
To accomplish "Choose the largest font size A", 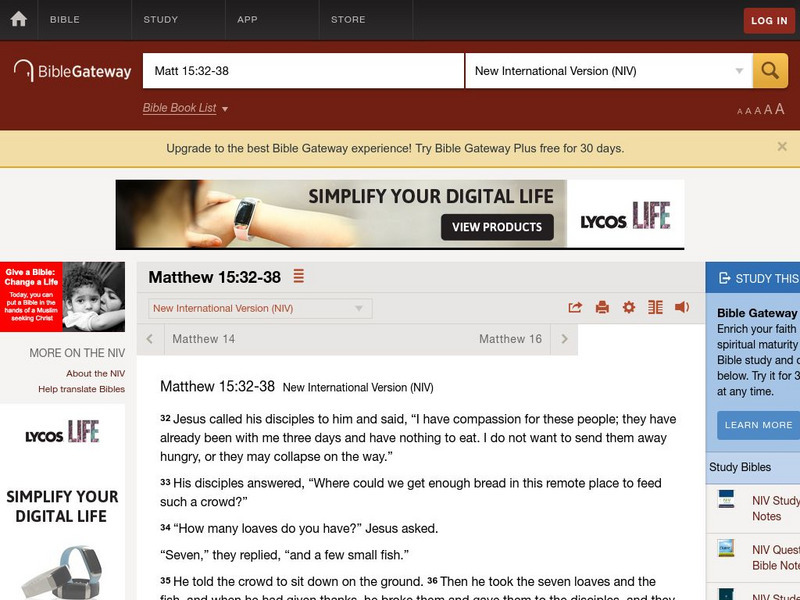I will click(780, 109).
